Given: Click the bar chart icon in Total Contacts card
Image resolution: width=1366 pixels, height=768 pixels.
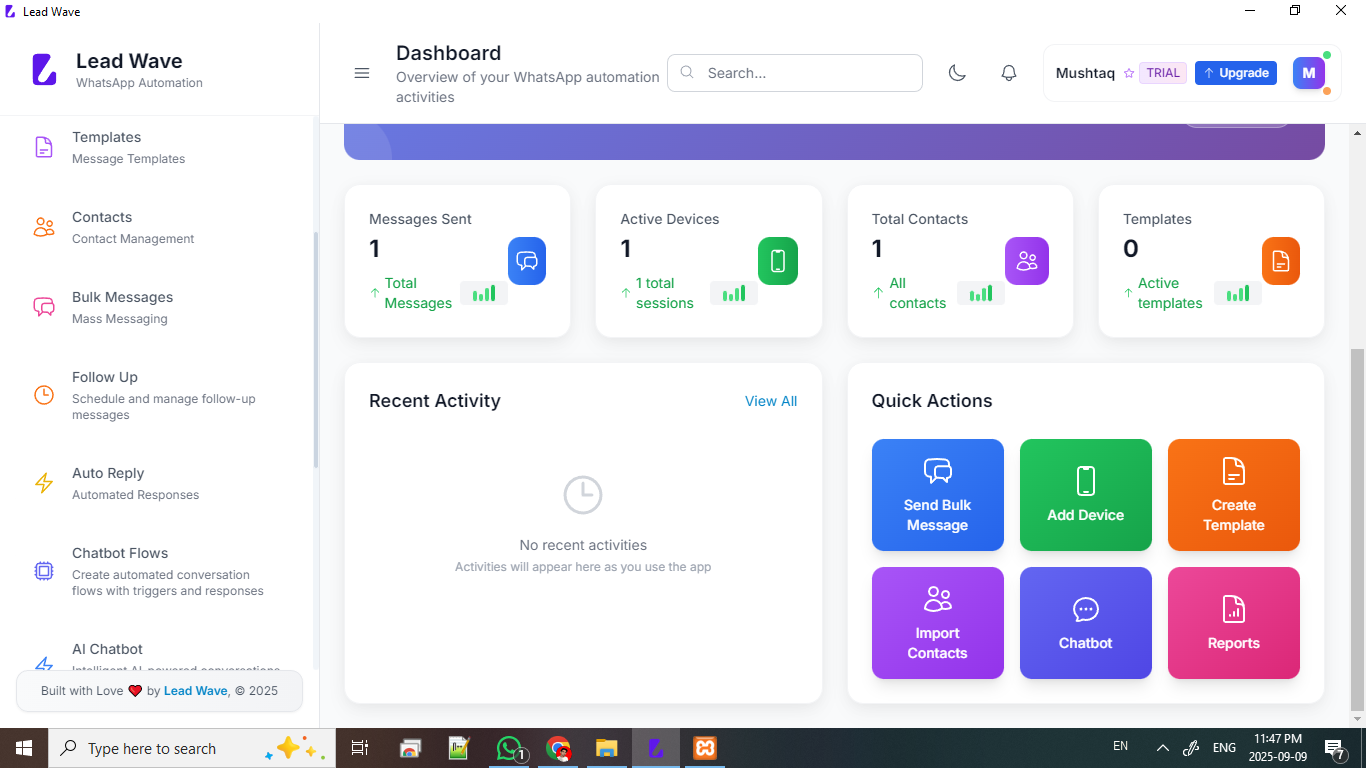Looking at the screenshot, I should click(x=981, y=293).
